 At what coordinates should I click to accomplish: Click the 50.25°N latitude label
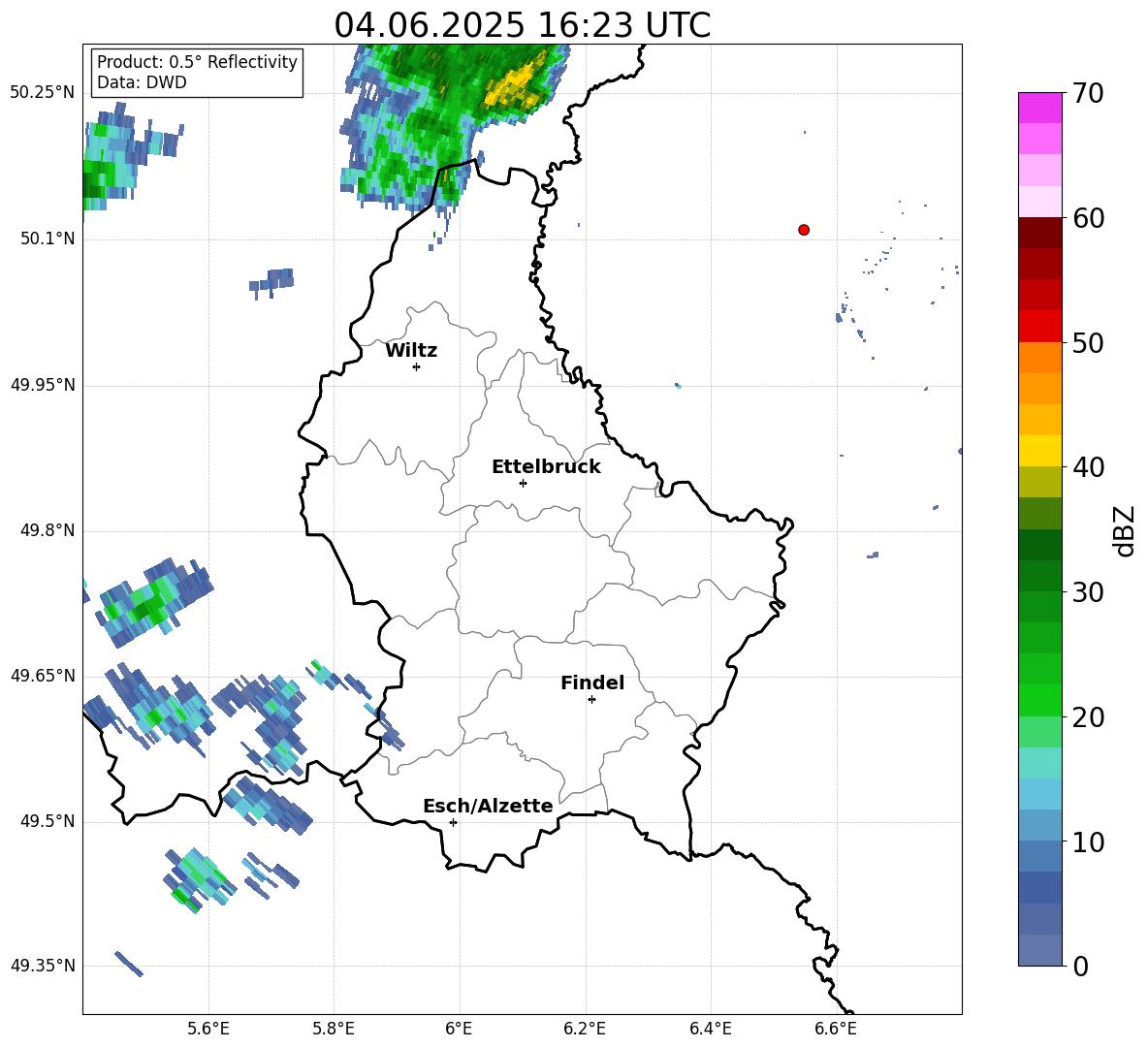pos(43,93)
